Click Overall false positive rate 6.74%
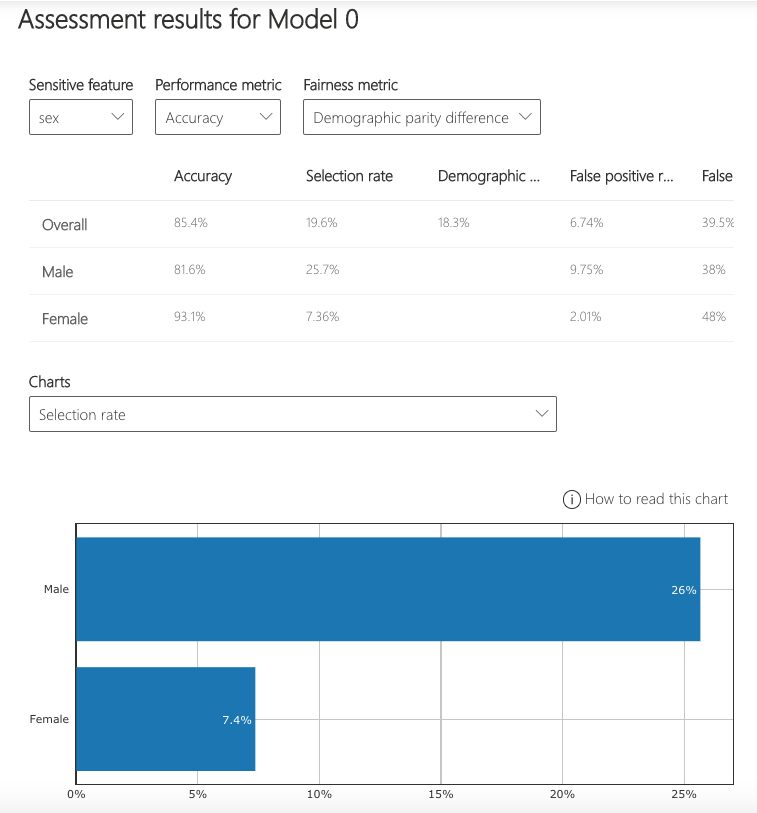Screen dimensions: 757x813 (586, 222)
